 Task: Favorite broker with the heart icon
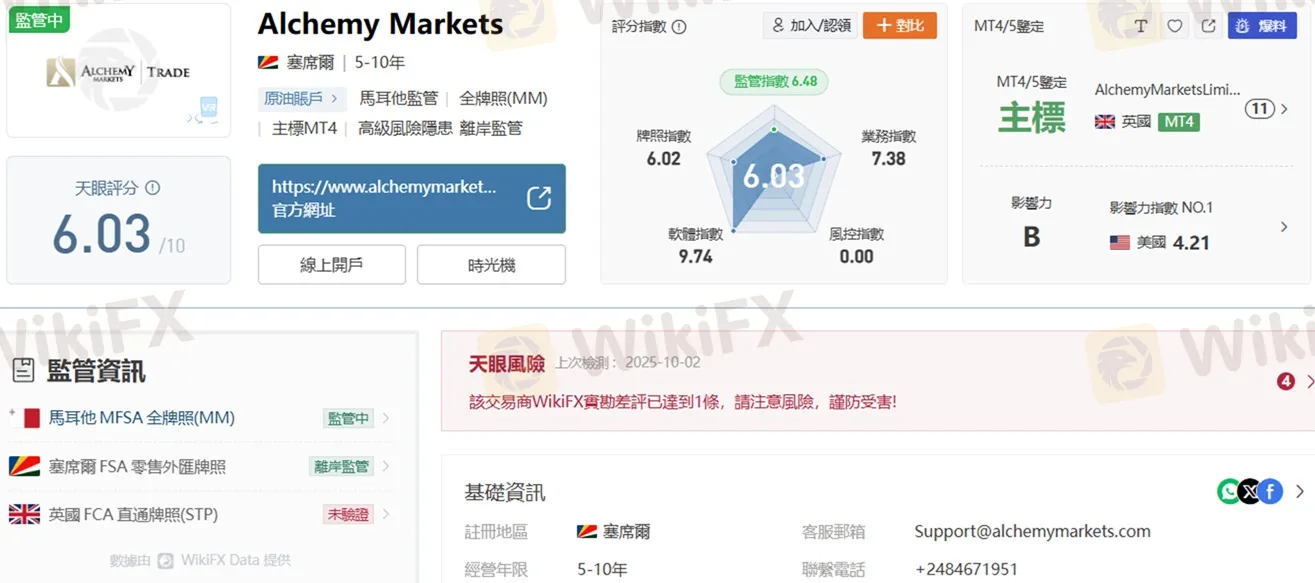pos(1175,26)
